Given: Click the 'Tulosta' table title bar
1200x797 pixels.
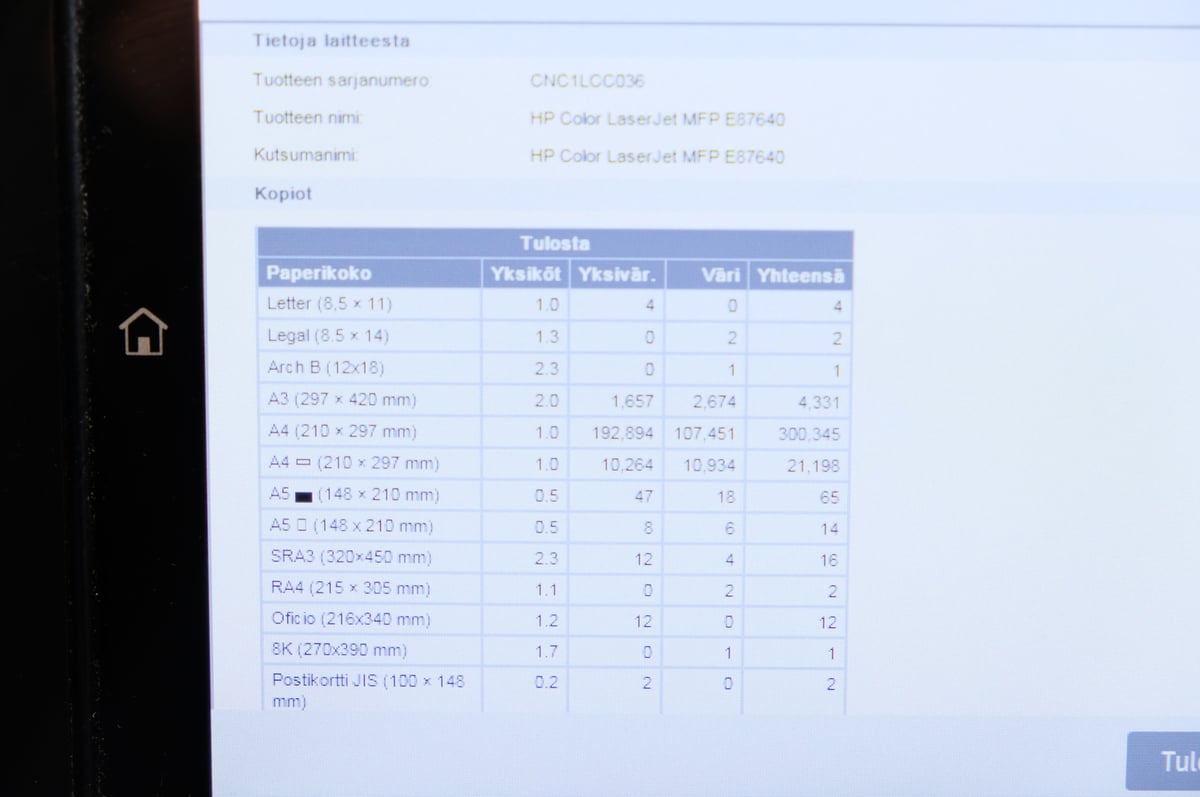Looking at the screenshot, I should [555, 243].
